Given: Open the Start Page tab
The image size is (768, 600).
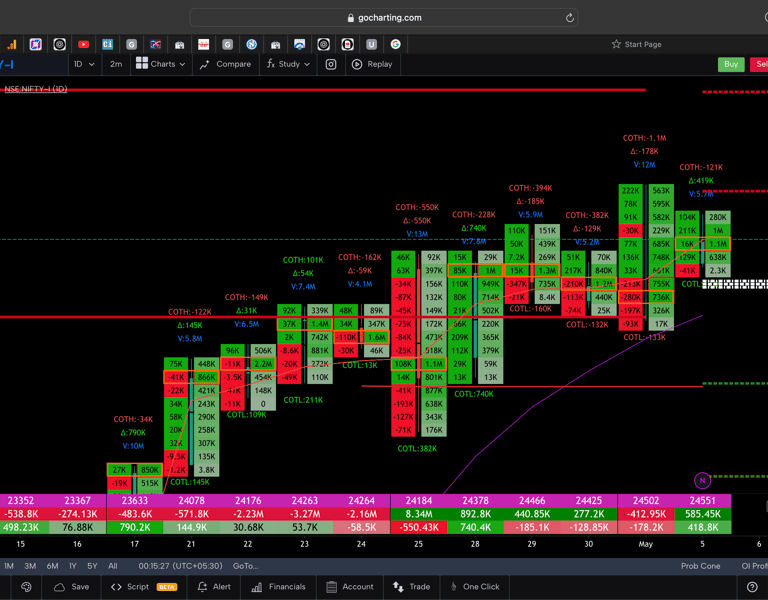Looking at the screenshot, I should pos(636,44).
